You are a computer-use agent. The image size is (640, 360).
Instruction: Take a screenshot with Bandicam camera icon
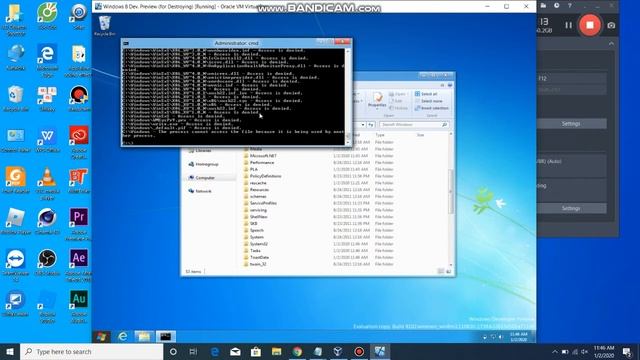tap(611, 25)
